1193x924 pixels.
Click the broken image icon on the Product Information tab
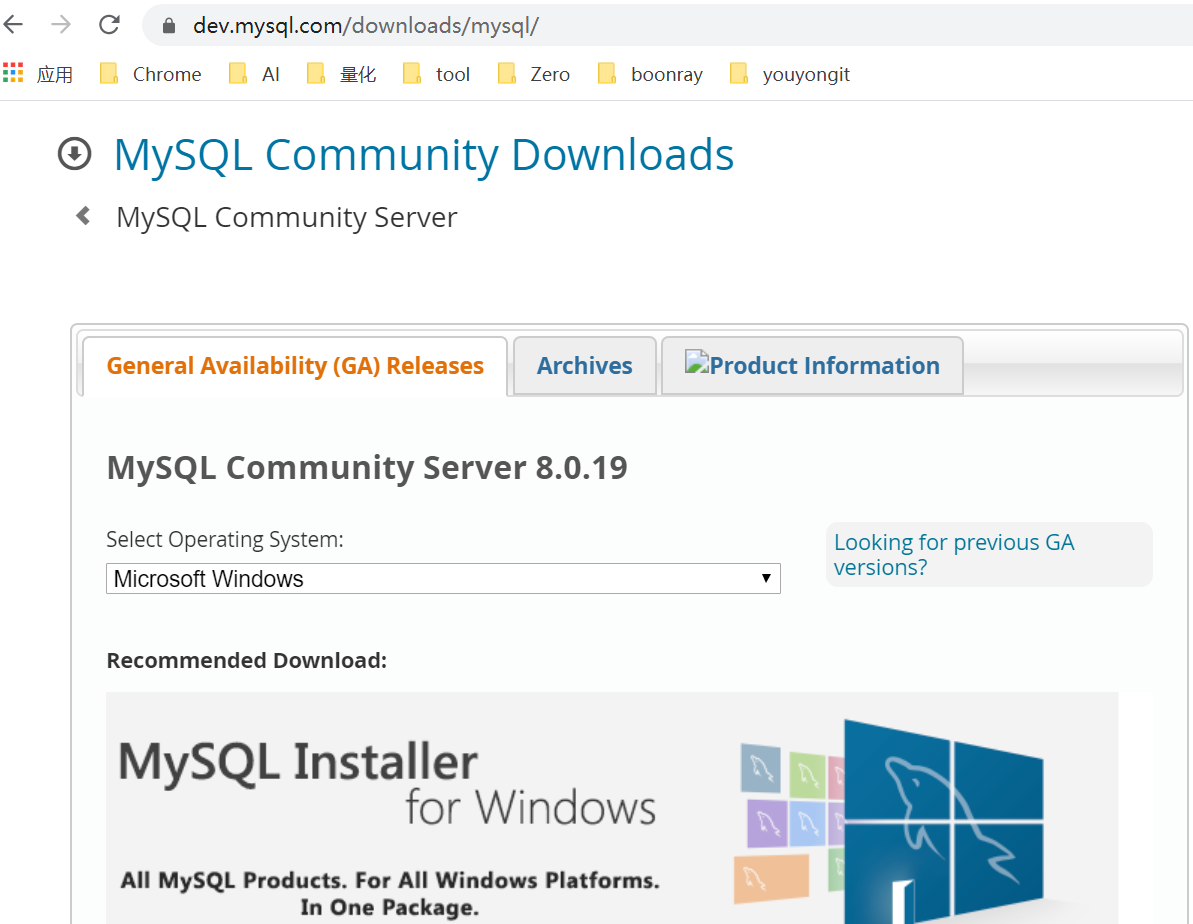click(696, 362)
